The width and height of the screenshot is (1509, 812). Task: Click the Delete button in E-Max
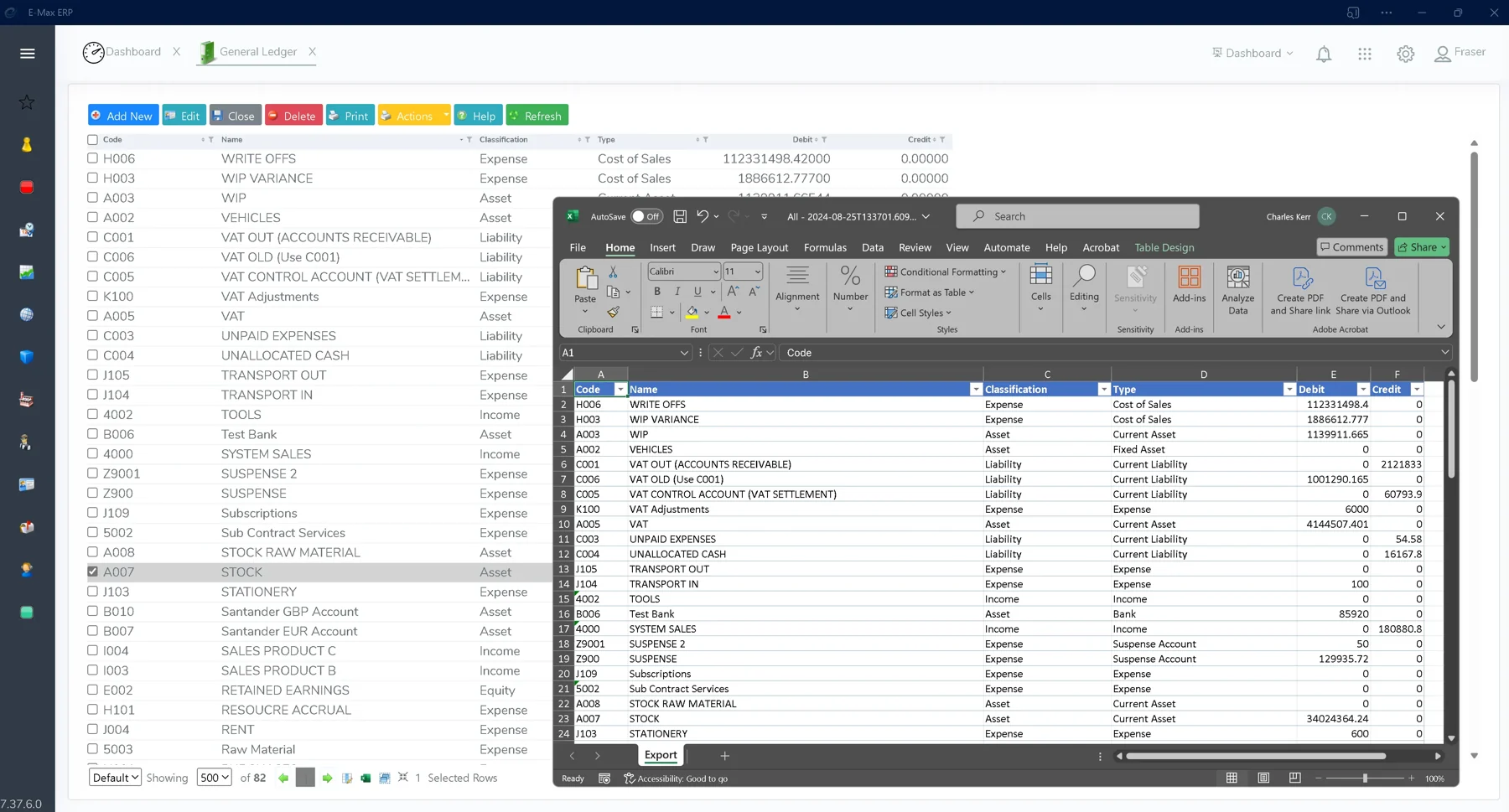pos(293,116)
